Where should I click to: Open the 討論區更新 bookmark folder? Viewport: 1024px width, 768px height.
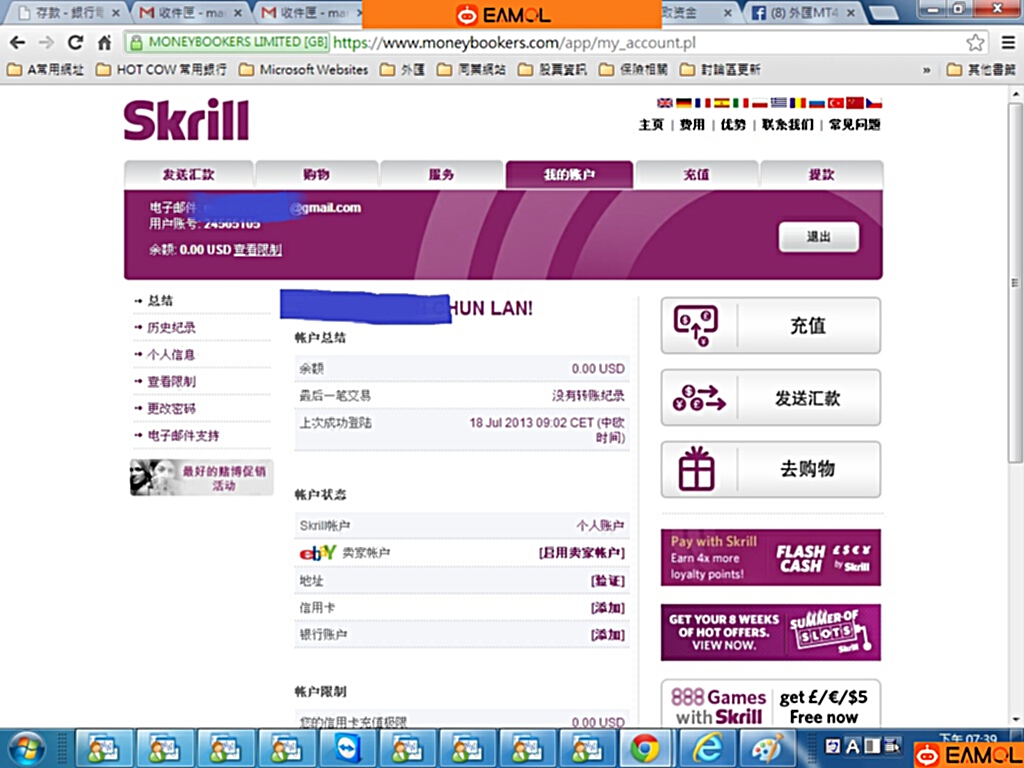click(720, 69)
